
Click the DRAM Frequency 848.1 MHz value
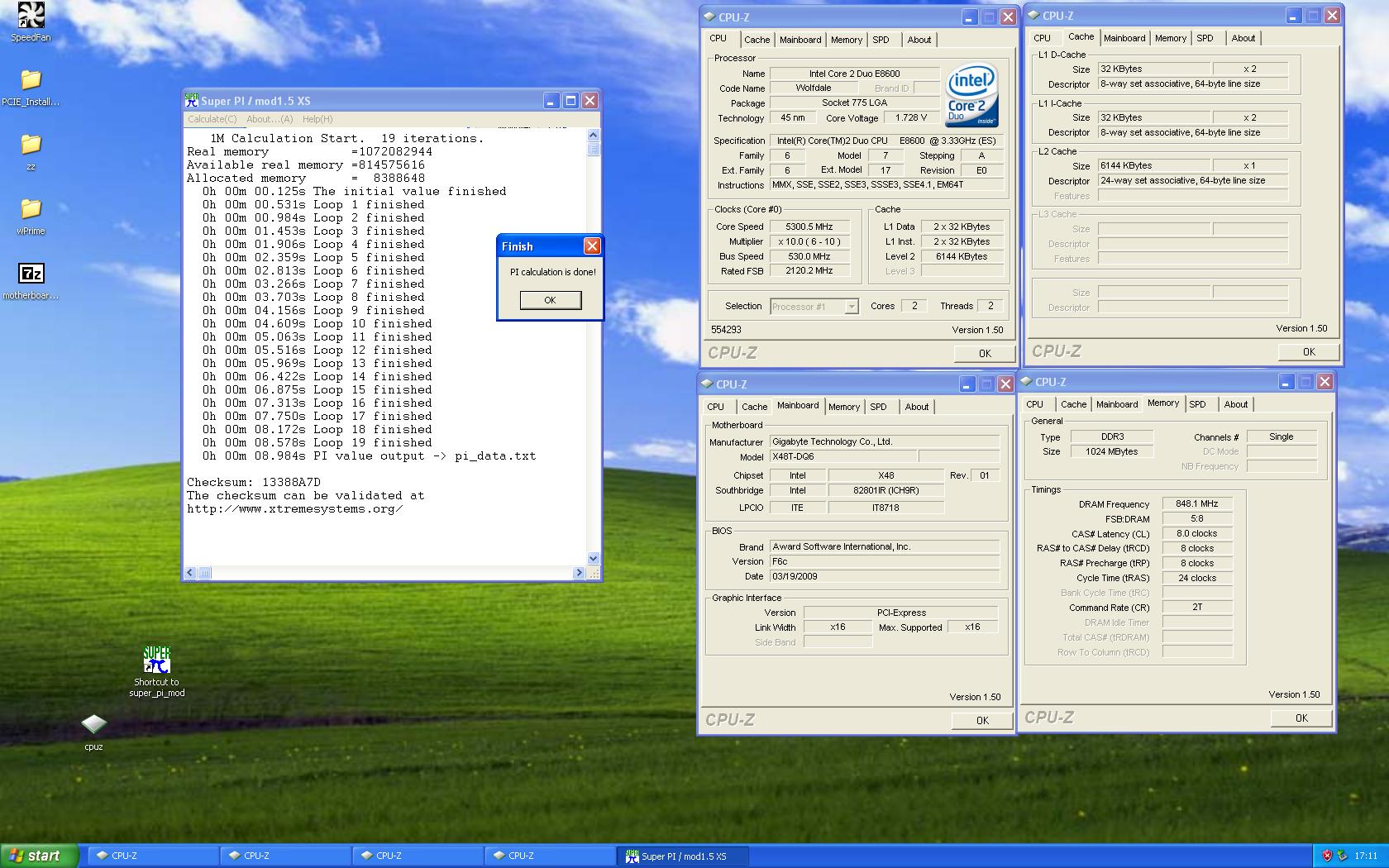click(1196, 503)
